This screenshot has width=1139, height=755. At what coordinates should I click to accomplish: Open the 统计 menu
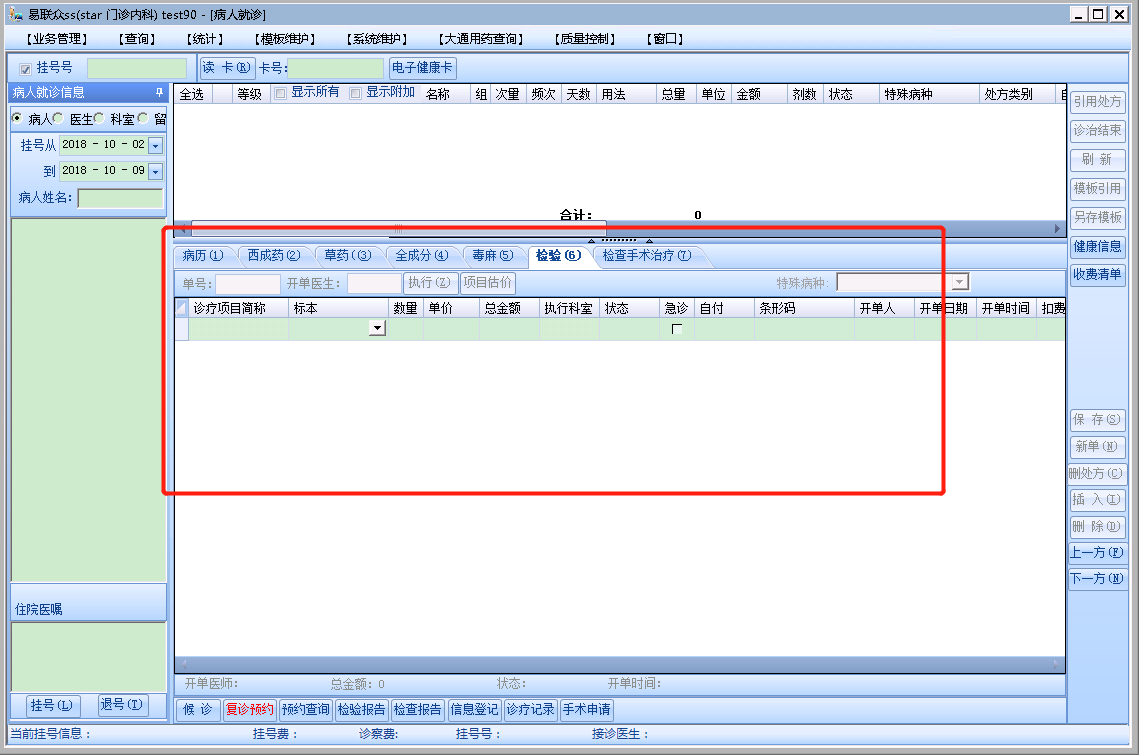pyautogui.click(x=205, y=39)
